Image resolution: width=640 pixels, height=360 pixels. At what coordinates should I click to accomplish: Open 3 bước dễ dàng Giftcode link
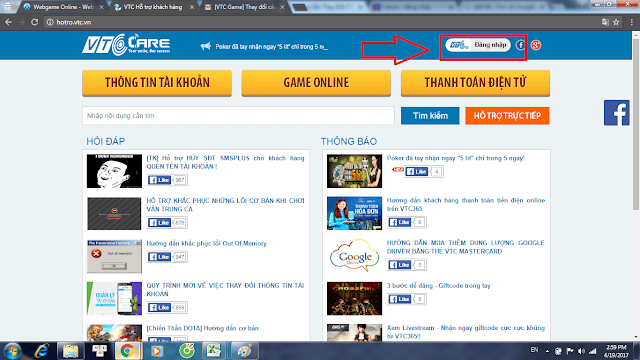pyautogui.click(x=439, y=286)
